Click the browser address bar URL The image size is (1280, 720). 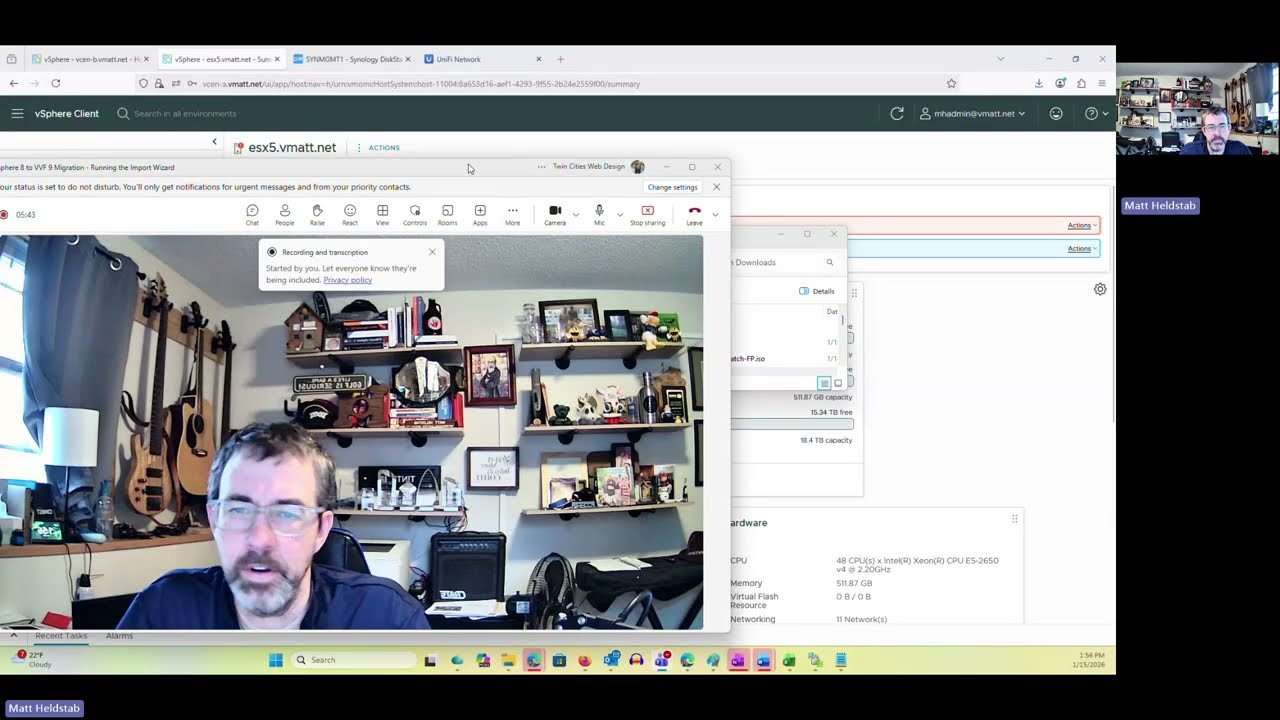(421, 84)
